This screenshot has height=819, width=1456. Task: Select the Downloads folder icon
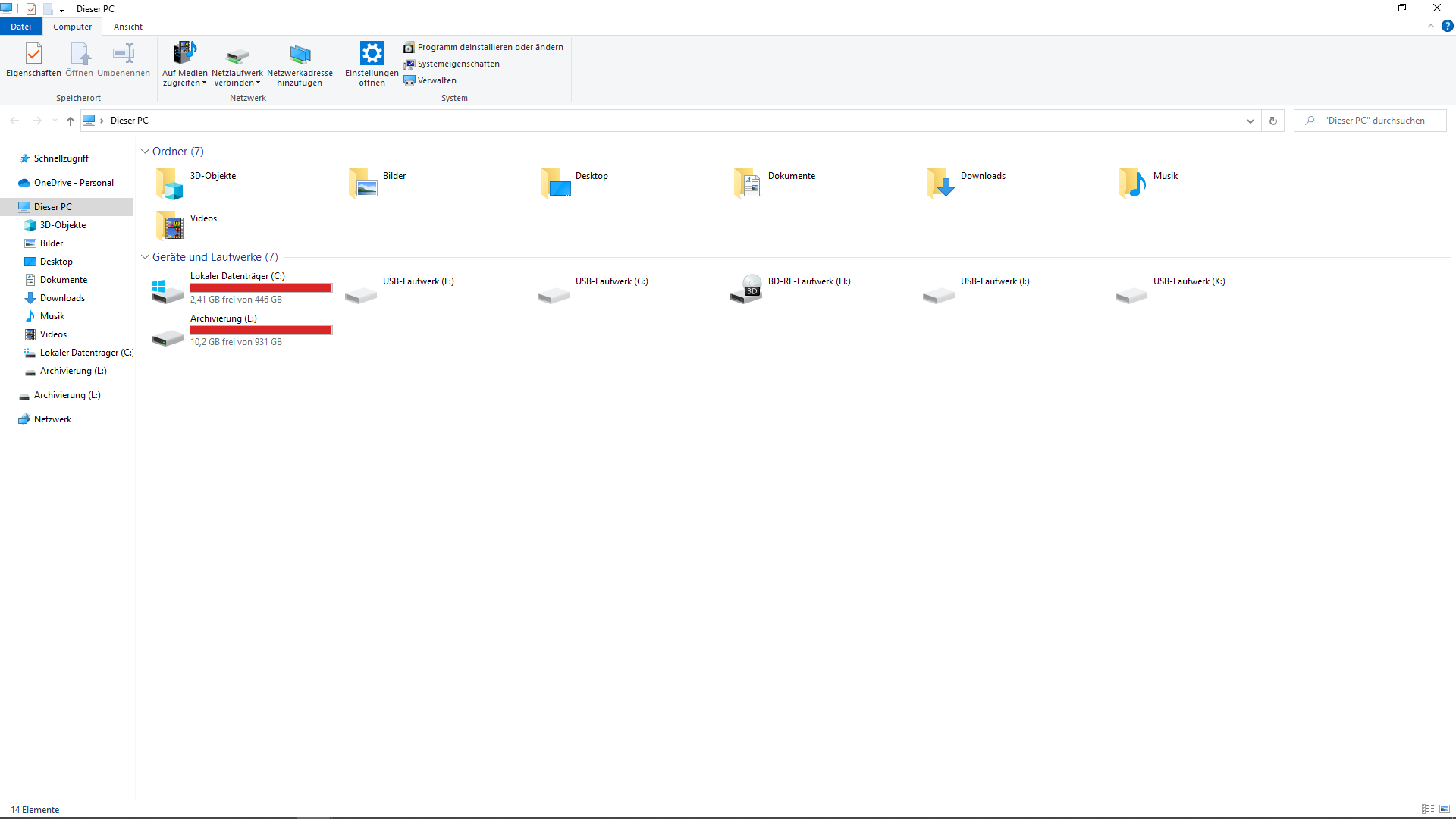point(940,184)
